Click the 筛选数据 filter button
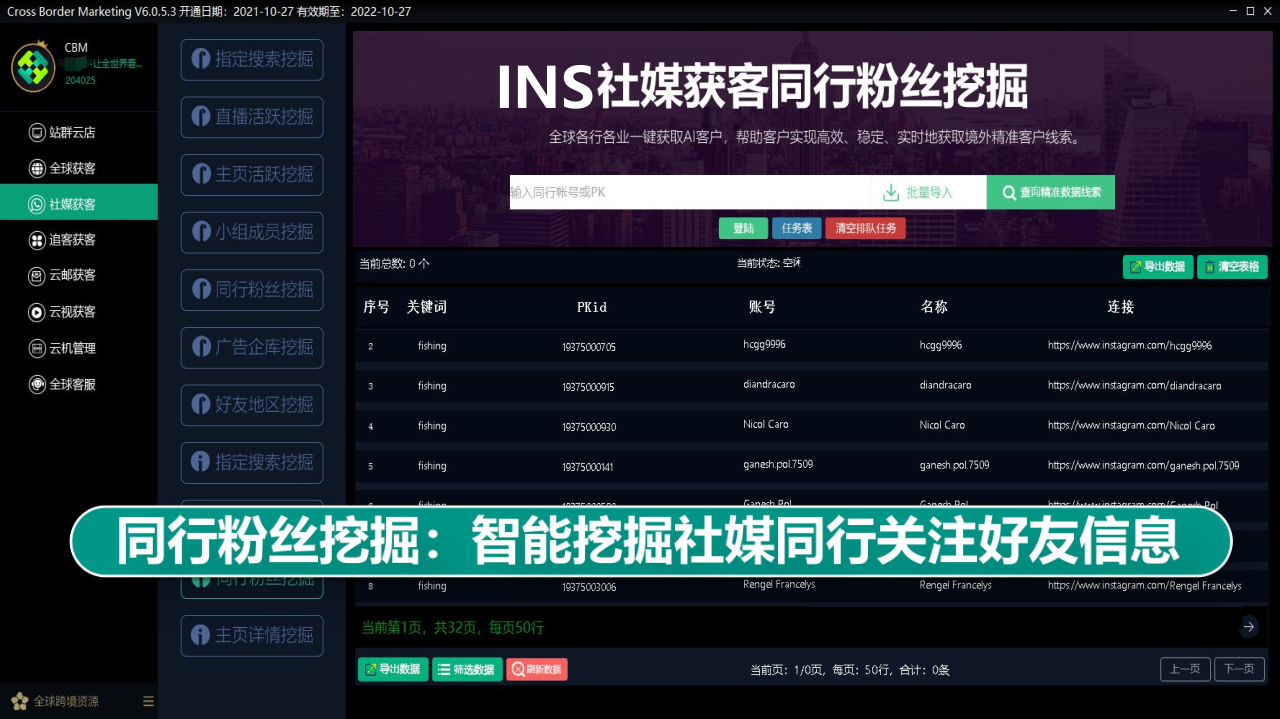This screenshot has height=719, width=1280. [x=467, y=669]
